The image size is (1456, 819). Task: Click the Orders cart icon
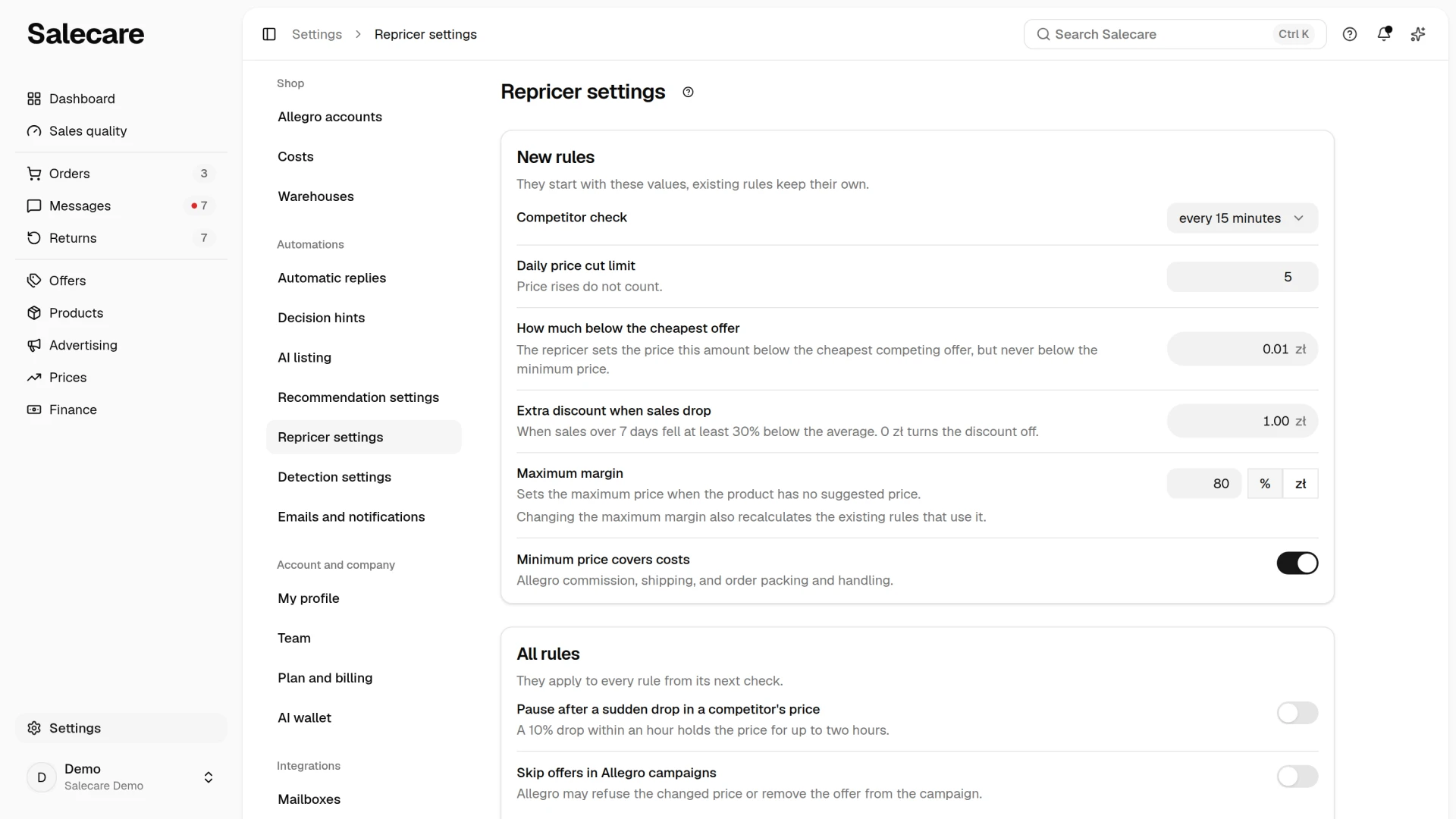(34, 174)
